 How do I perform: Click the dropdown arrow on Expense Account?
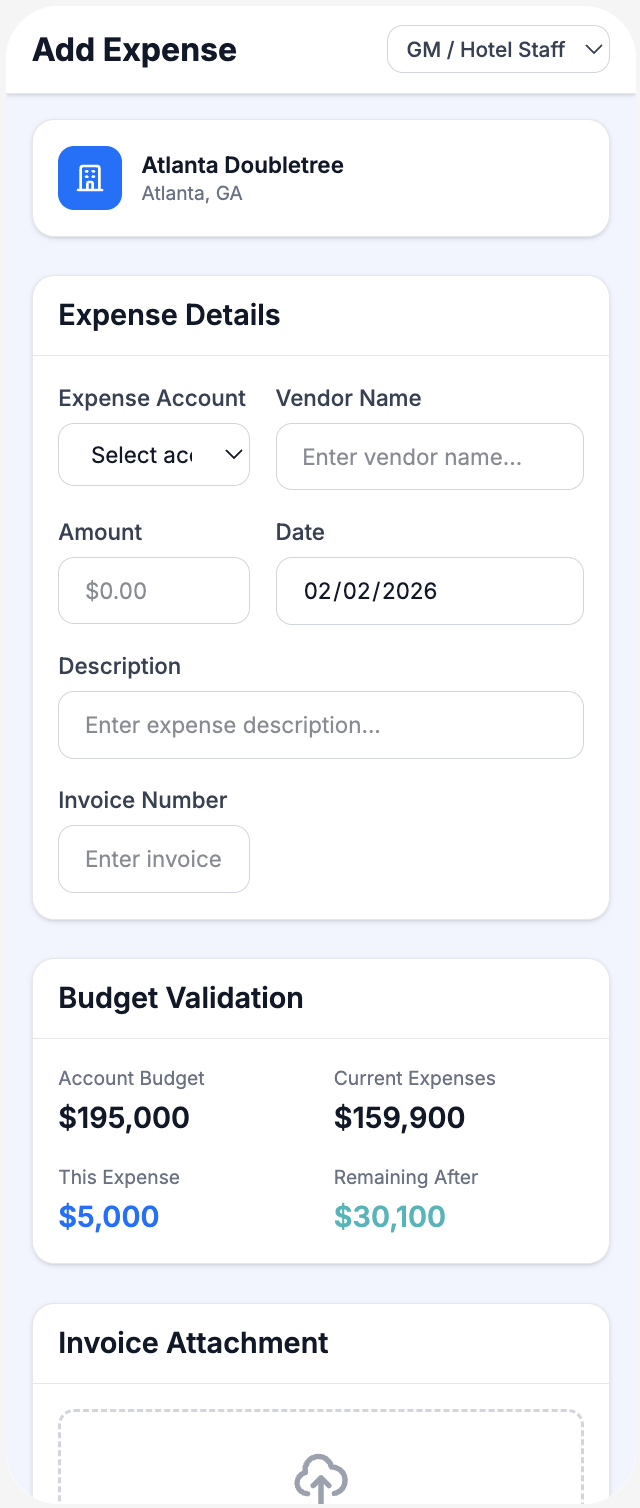pyautogui.click(x=233, y=454)
